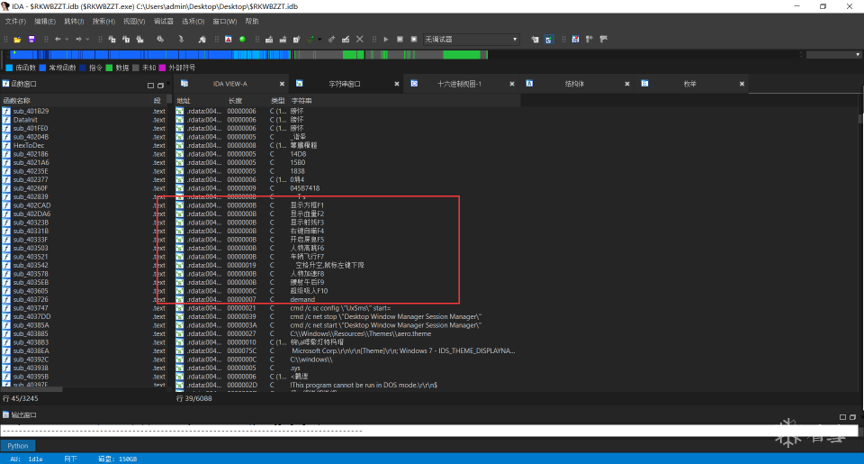Open the 编辑(E) menu
Viewport: 864px width, 464px height.
coord(45,21)
